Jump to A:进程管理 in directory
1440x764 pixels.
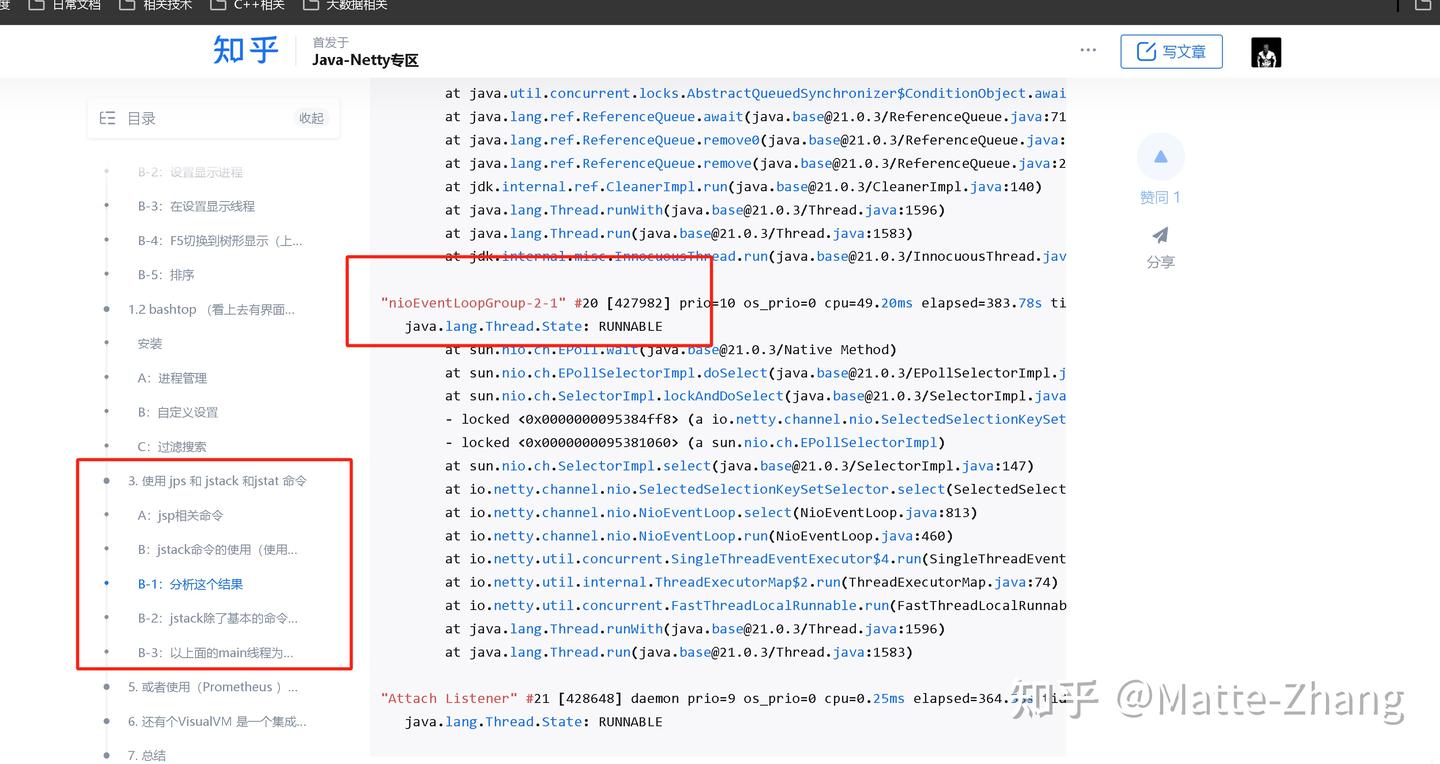(x=172, y=378)
